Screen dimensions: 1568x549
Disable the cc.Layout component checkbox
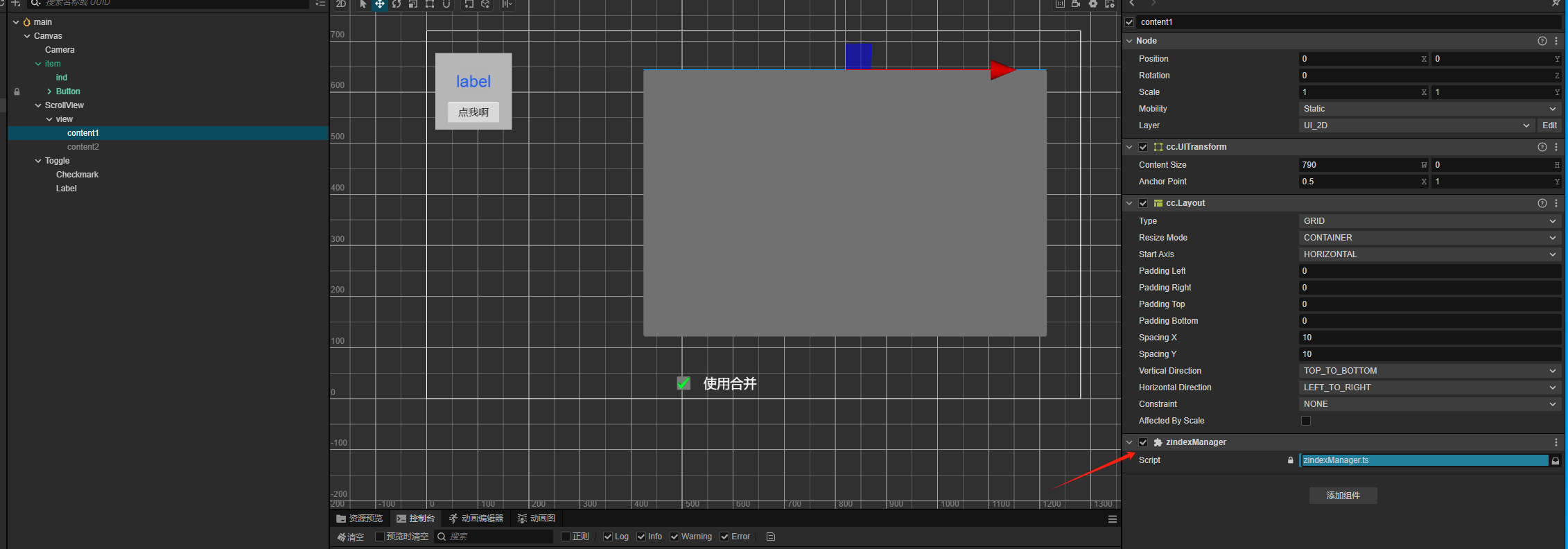click(1143, 203)
